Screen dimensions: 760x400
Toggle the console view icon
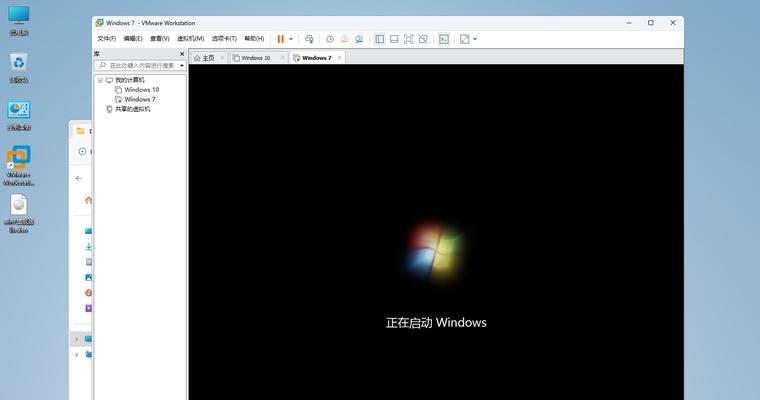tap(444, 39)
